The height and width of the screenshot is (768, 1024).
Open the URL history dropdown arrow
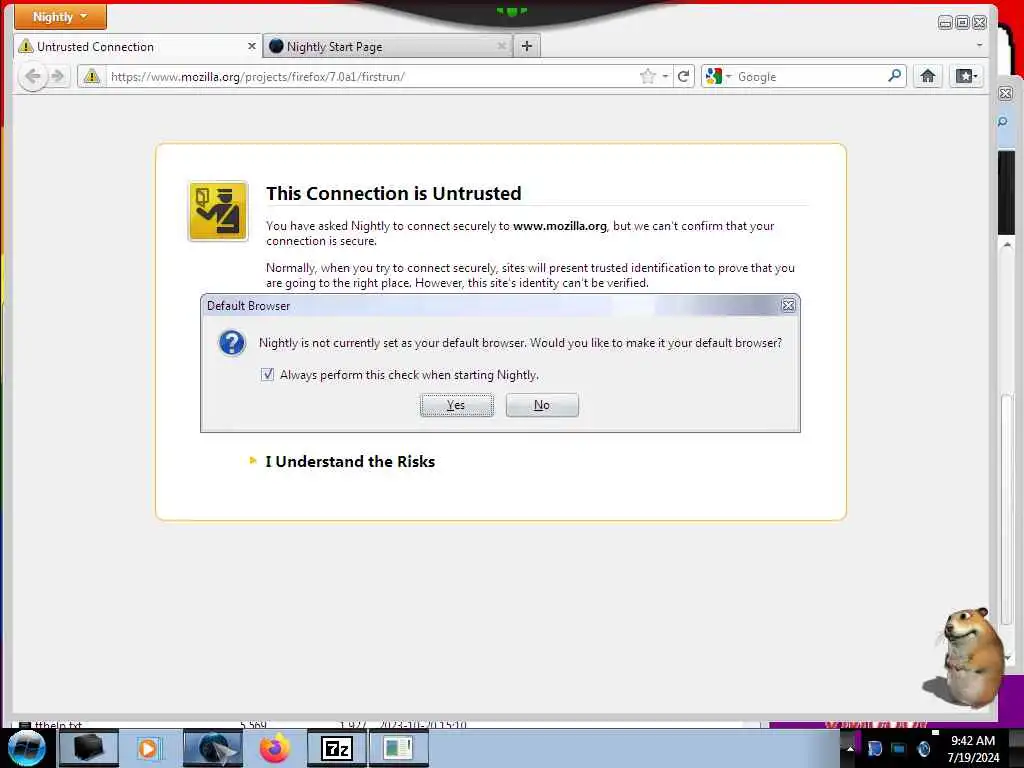coord(665,76)
